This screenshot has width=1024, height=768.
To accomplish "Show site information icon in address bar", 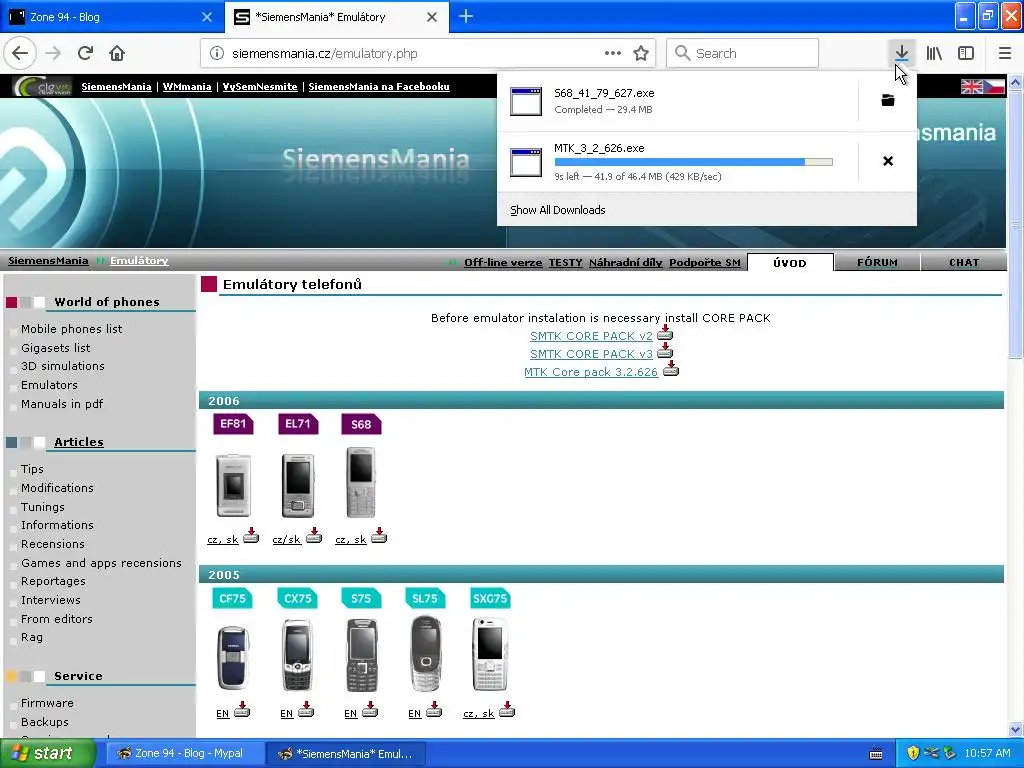I will pyautogui.click(x=216, y=54).
